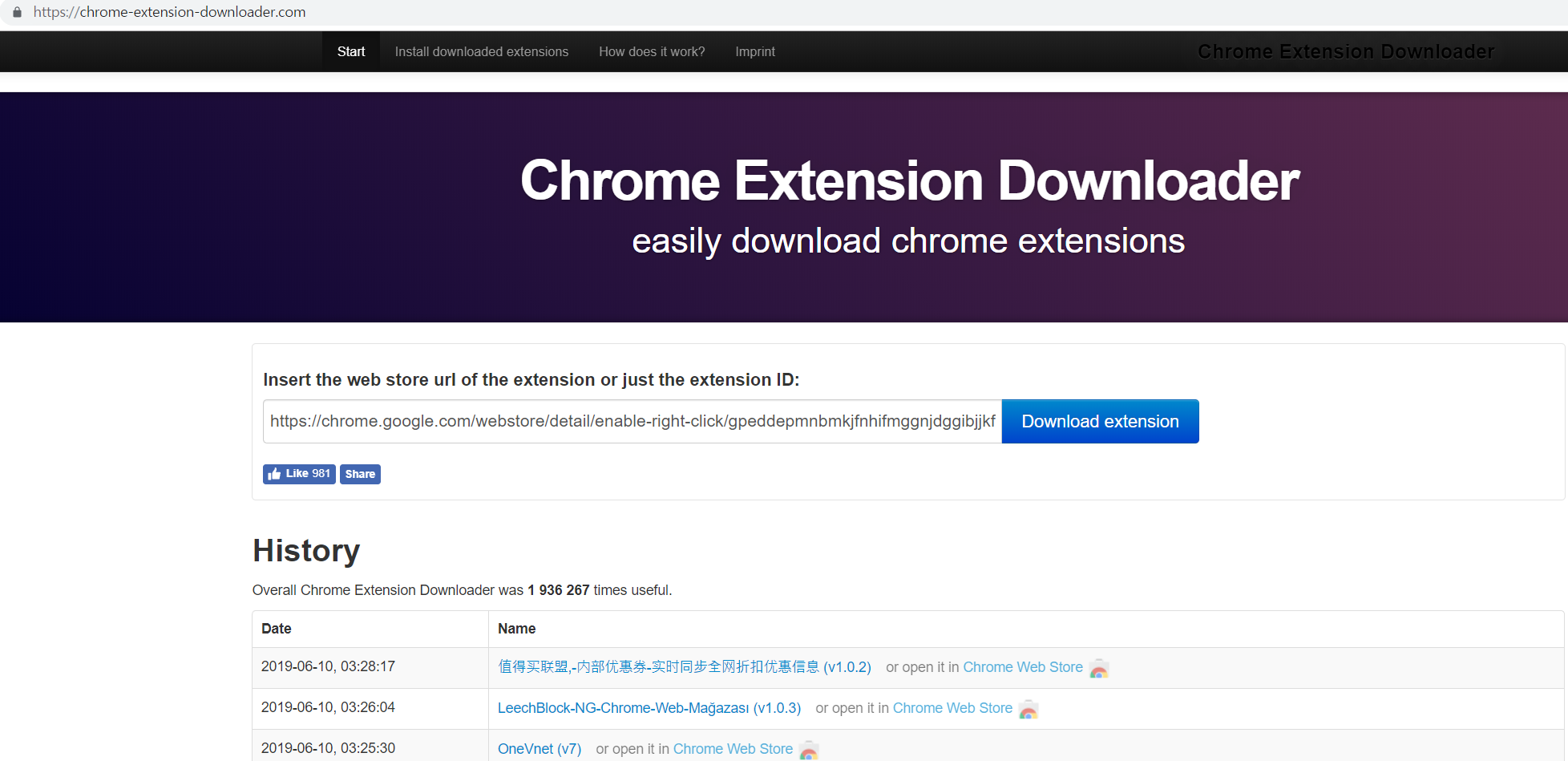Open the Chinese-named extension link (v1.0.2)

[685, 667]
